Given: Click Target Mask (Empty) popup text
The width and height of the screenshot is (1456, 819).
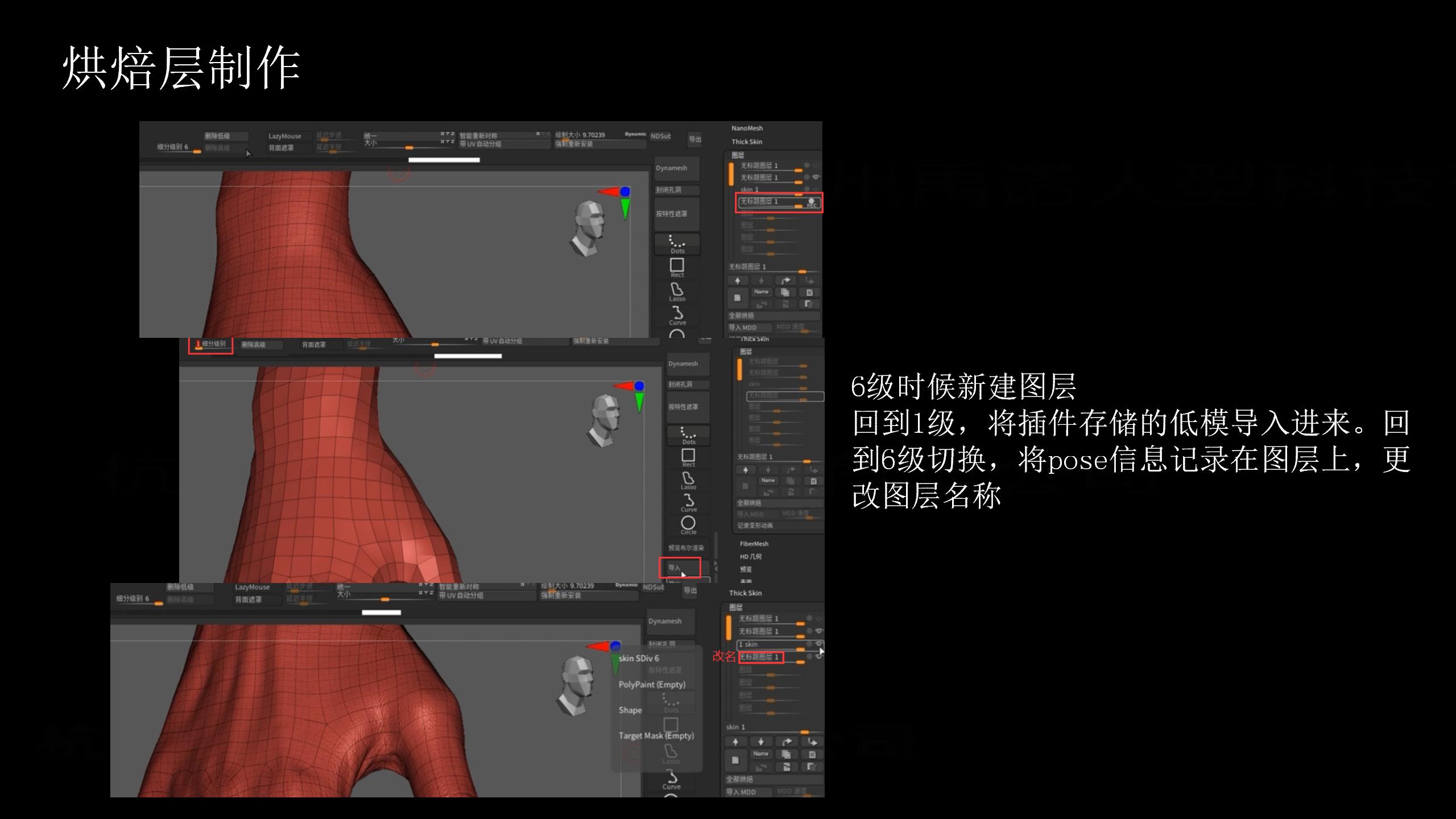Looking at the screenshot, I should pos(656,736).
